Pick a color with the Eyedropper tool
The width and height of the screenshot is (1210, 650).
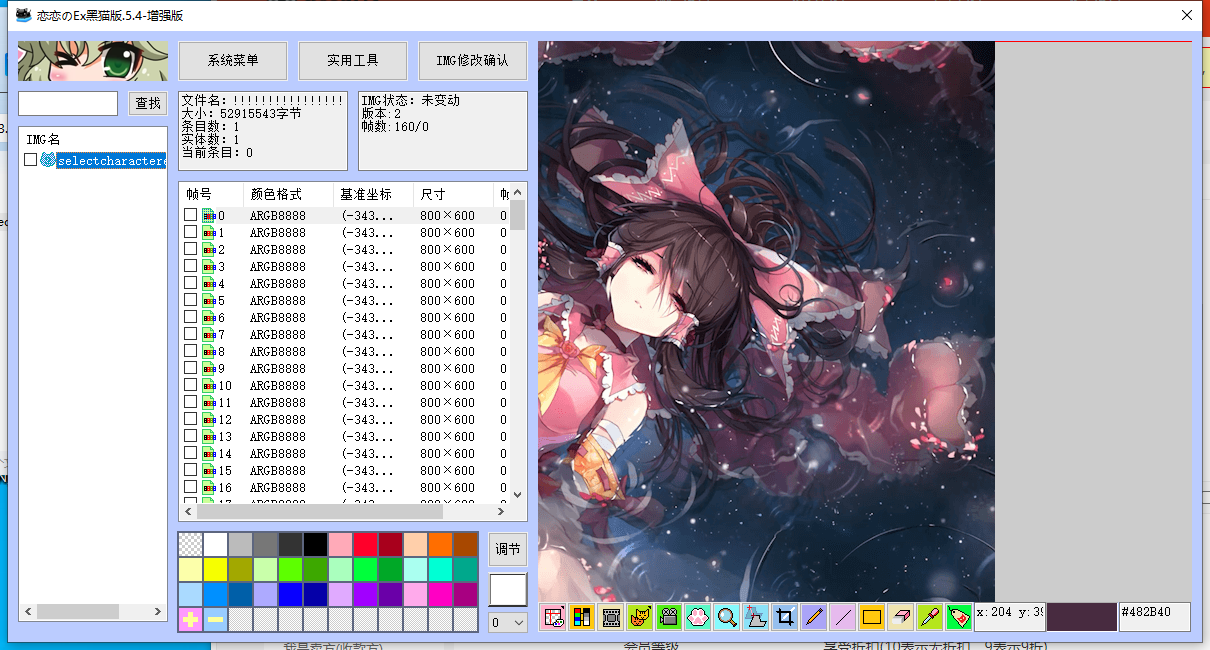pyautogui.click(x=928, y=617)
